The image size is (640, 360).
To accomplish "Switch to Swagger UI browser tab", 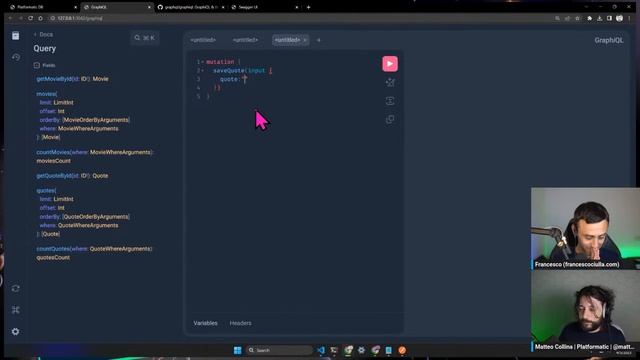I will click(264, 7).
